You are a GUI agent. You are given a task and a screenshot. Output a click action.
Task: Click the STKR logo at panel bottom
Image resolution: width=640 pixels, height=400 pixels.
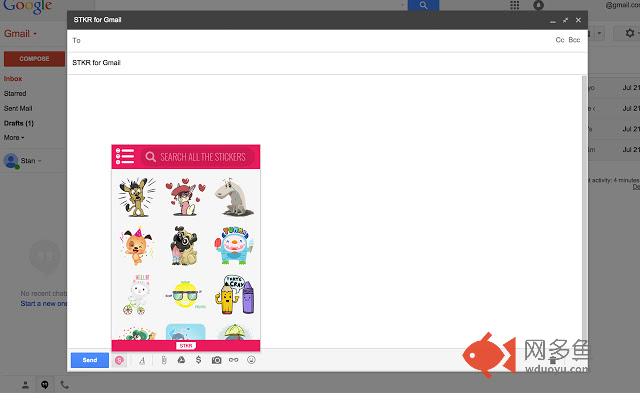click(186, 346)
